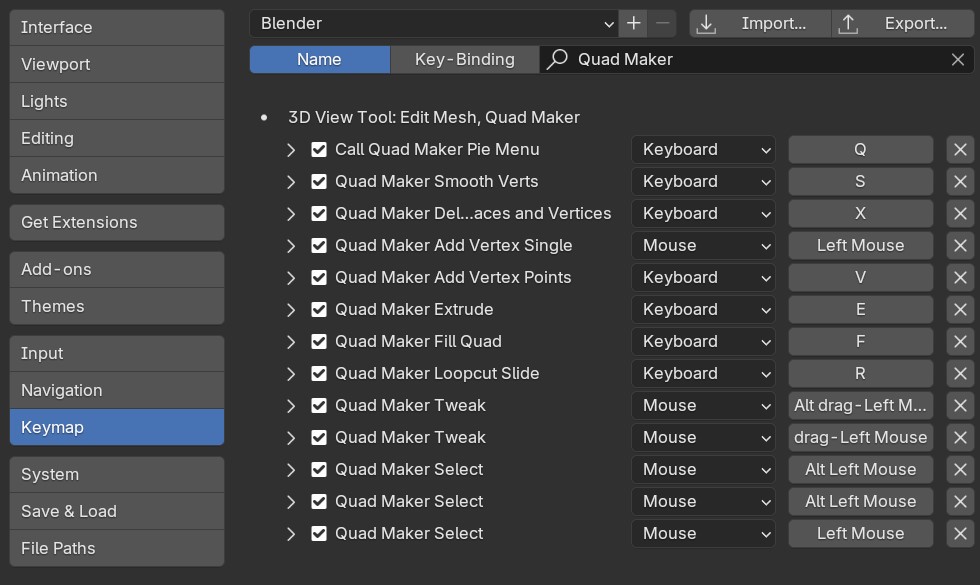Uncheck Quad Maker Add Vertex Points
Image resolution: width=980 pixels, height=585 pixels.
click(x=319, y=278)
